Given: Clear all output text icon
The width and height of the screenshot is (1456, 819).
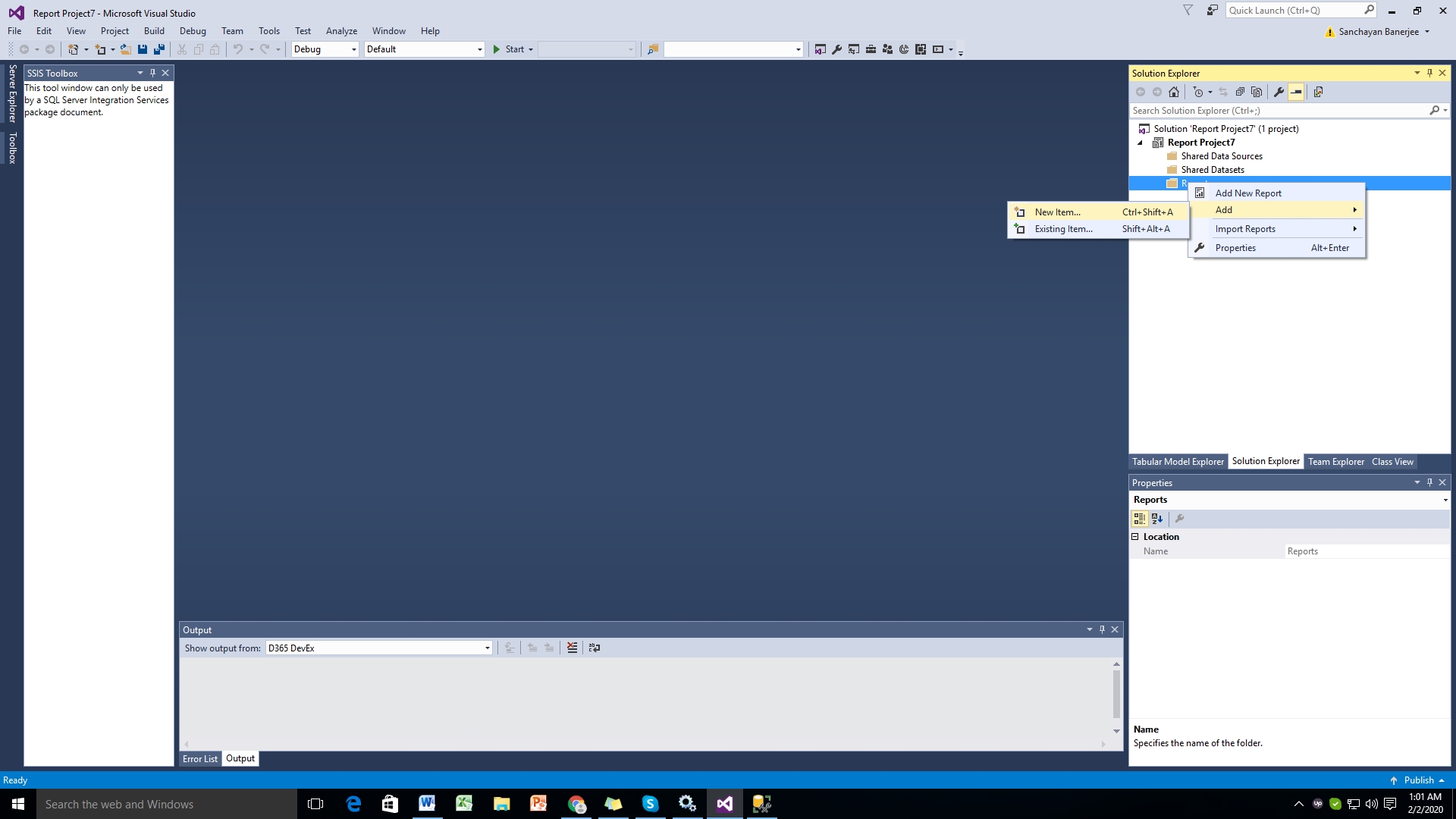Looking at the screenshot, I should click(x=572, y=648).
